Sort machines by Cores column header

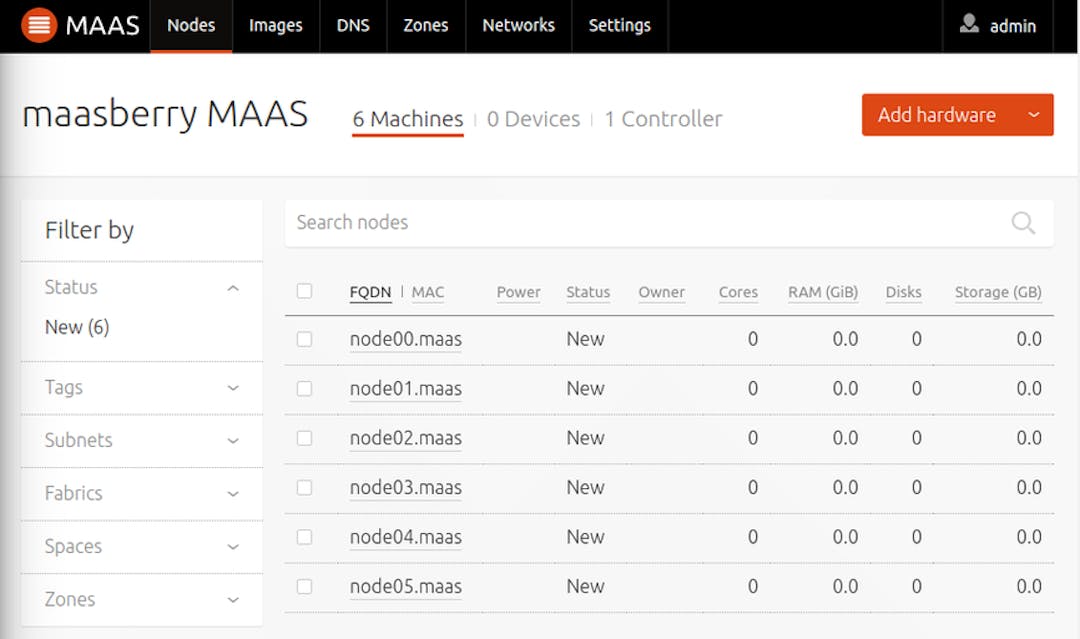738,292
